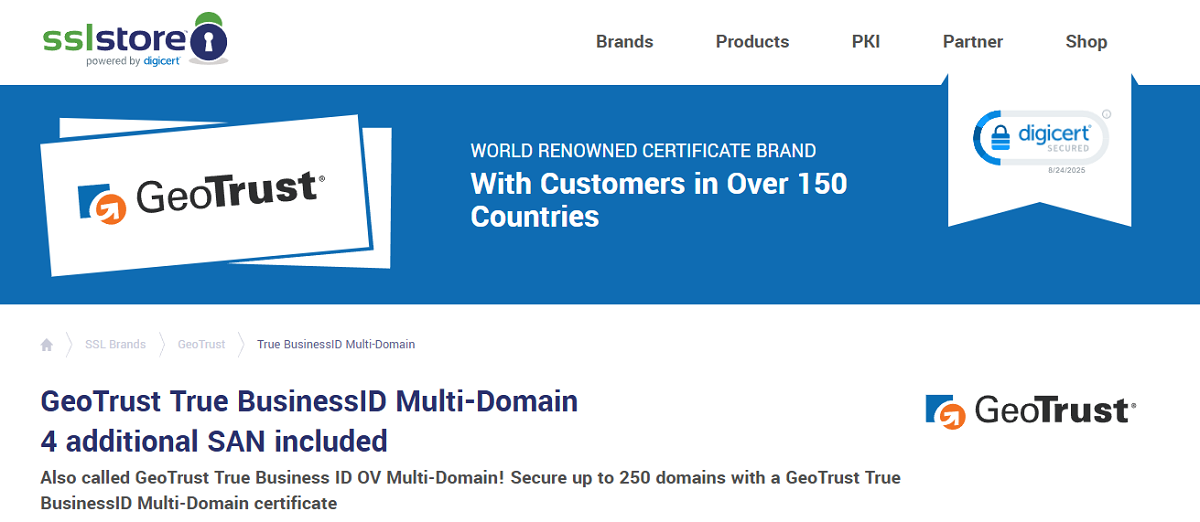Go to home via breadcrumb house icon
Screen dimensions: 1200x522
pyautogui.click(x=46, y=344)
